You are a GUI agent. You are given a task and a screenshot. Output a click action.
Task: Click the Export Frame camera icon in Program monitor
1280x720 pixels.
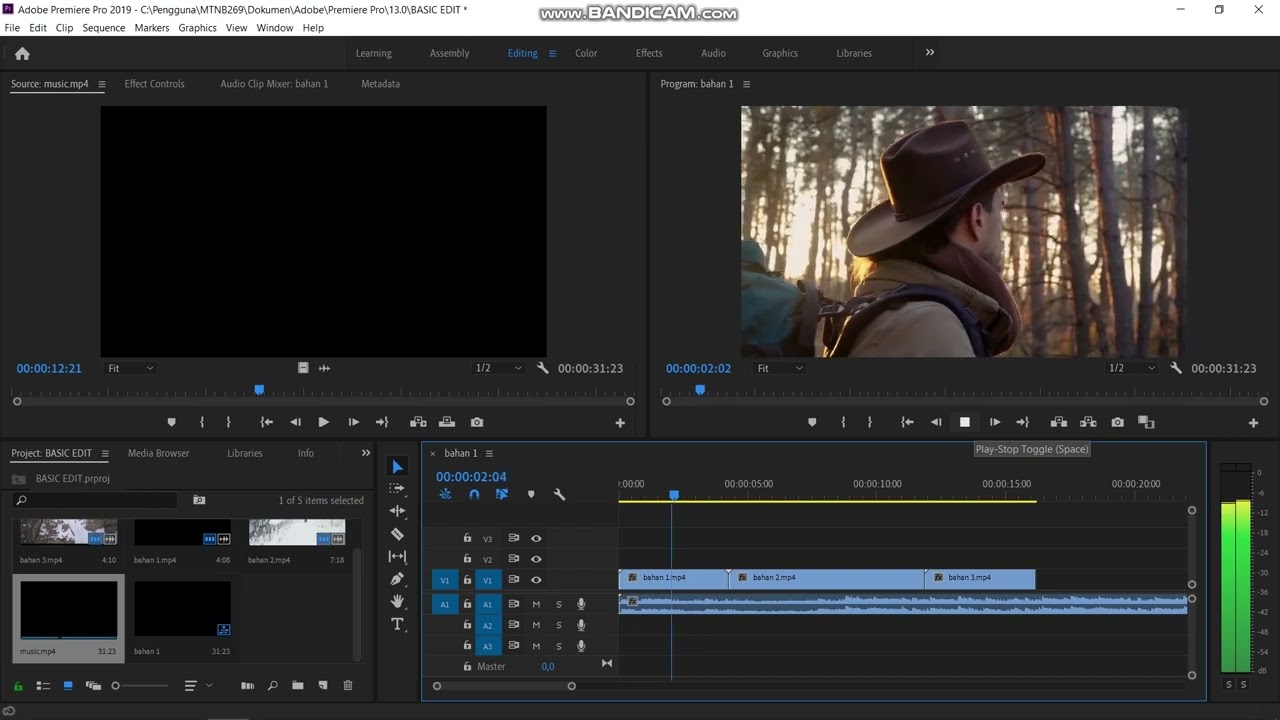[1117, 423]
